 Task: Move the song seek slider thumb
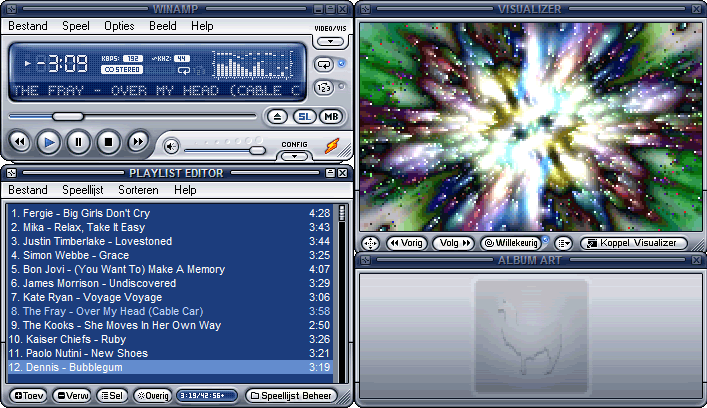coord(68,116)
